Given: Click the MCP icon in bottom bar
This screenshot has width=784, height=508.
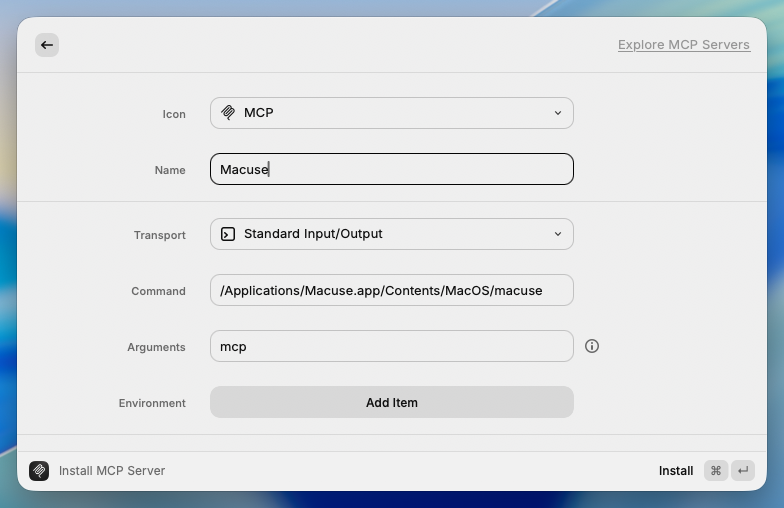Looking at the screenshot, I should pyautogui.click(x=39, y=471).
